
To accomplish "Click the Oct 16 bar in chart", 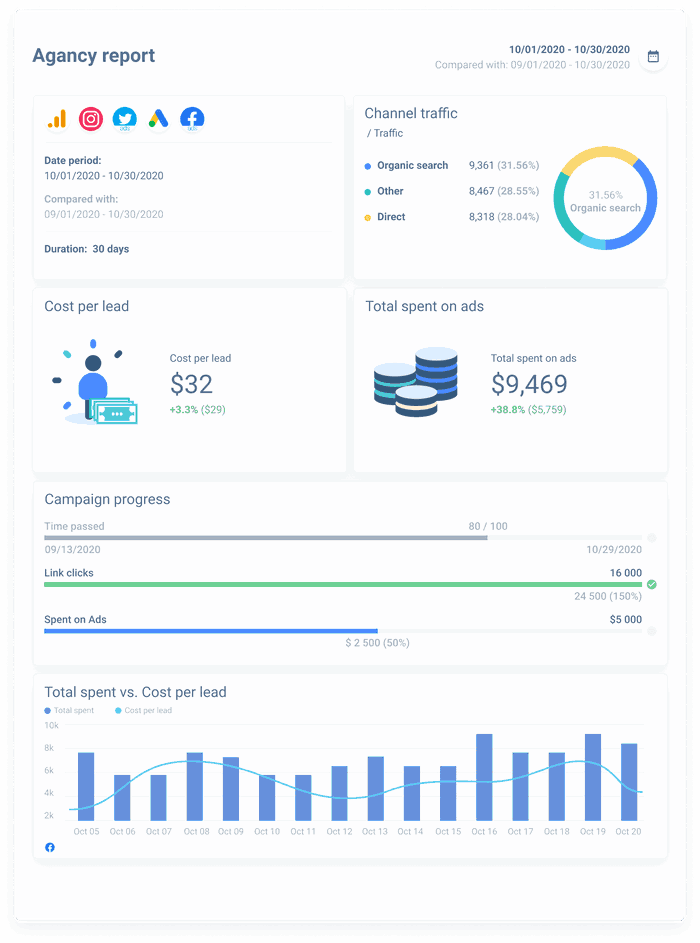I will pos(484,778).
